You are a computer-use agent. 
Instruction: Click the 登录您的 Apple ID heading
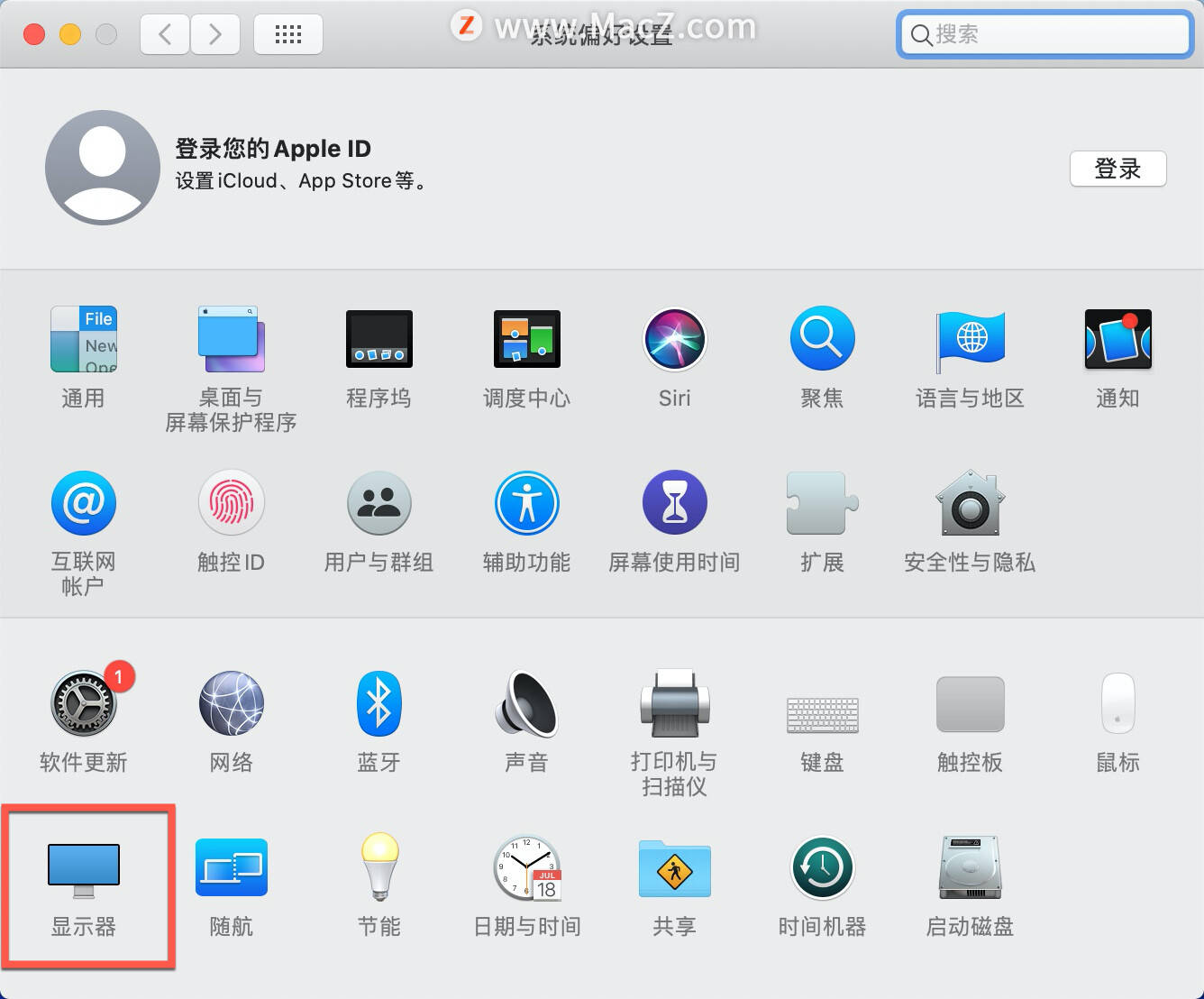pyautogui.click(x=273, y=148)
